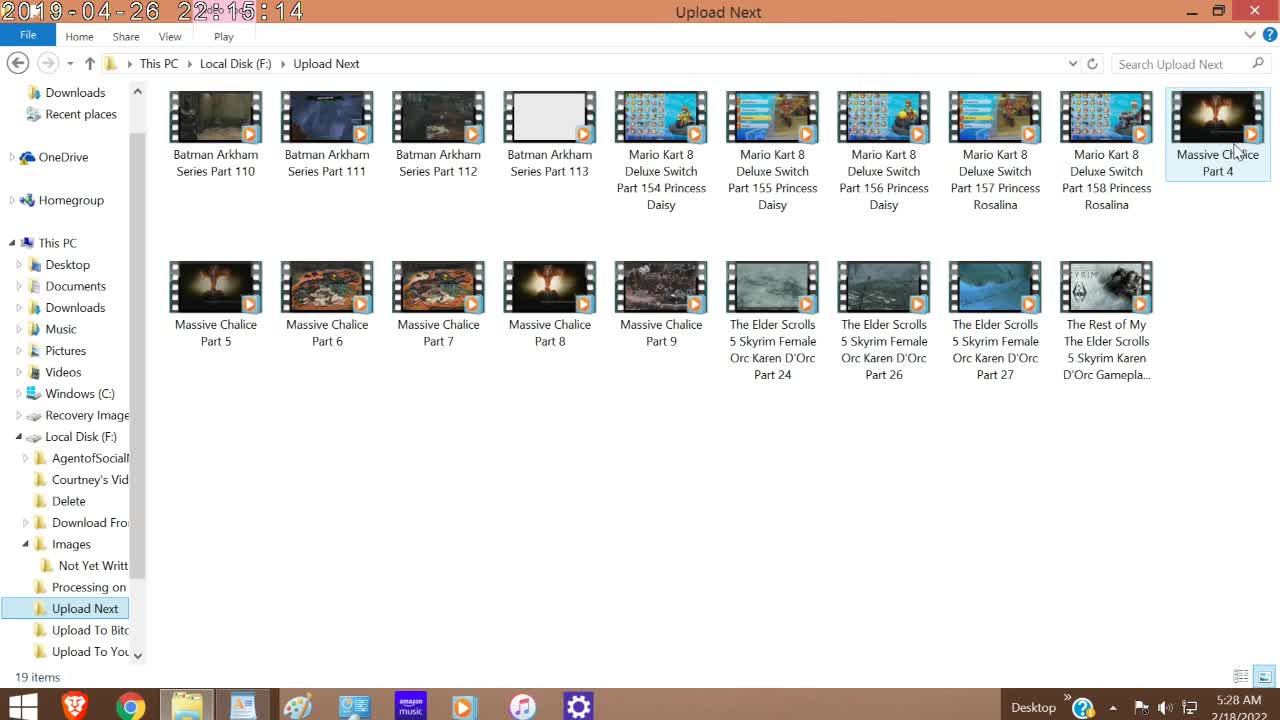Open Amazon Music from taskbar
1280x720 pixels.
tap(411, 707)
